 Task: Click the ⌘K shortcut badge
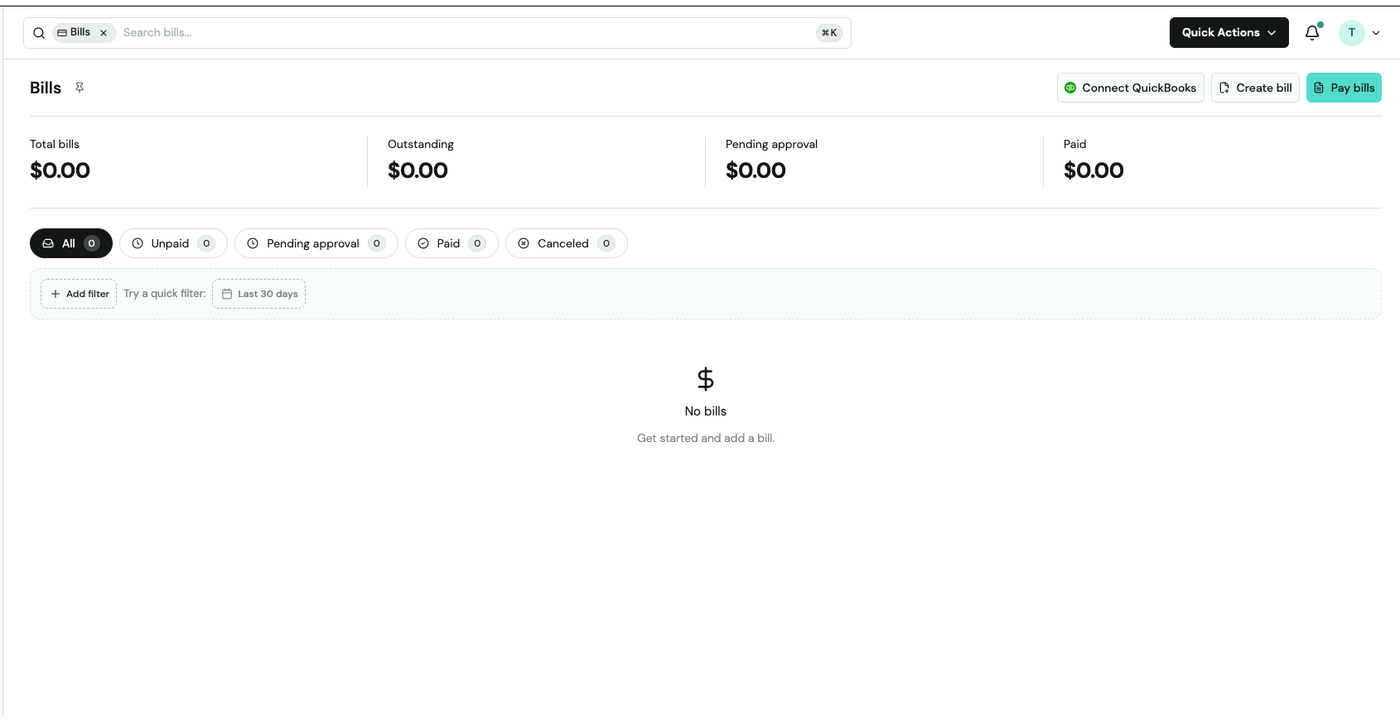coord(829,33)
